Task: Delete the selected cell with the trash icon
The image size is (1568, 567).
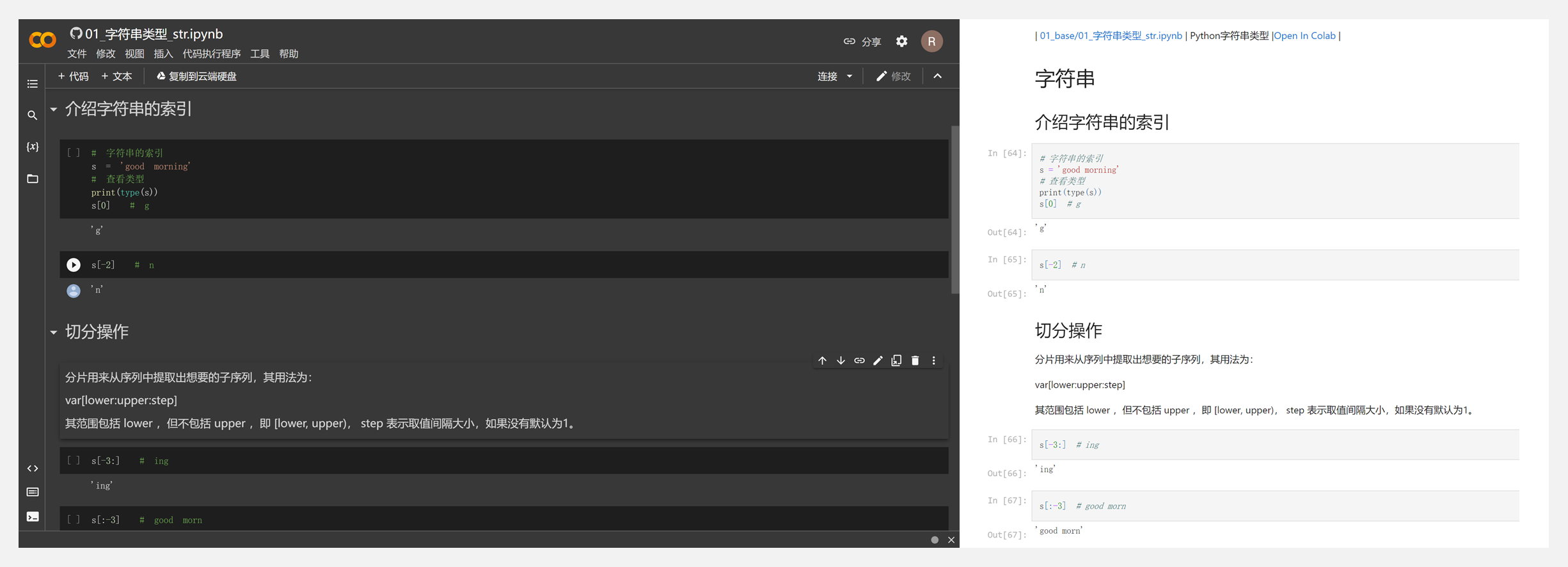Action: pos(915,361)
